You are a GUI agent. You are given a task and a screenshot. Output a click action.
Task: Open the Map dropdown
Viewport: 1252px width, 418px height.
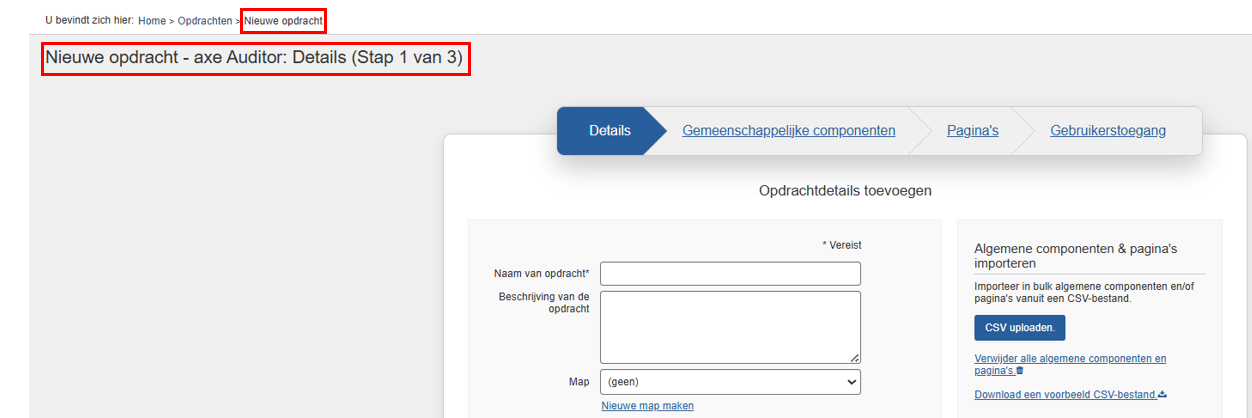[730, 382]
